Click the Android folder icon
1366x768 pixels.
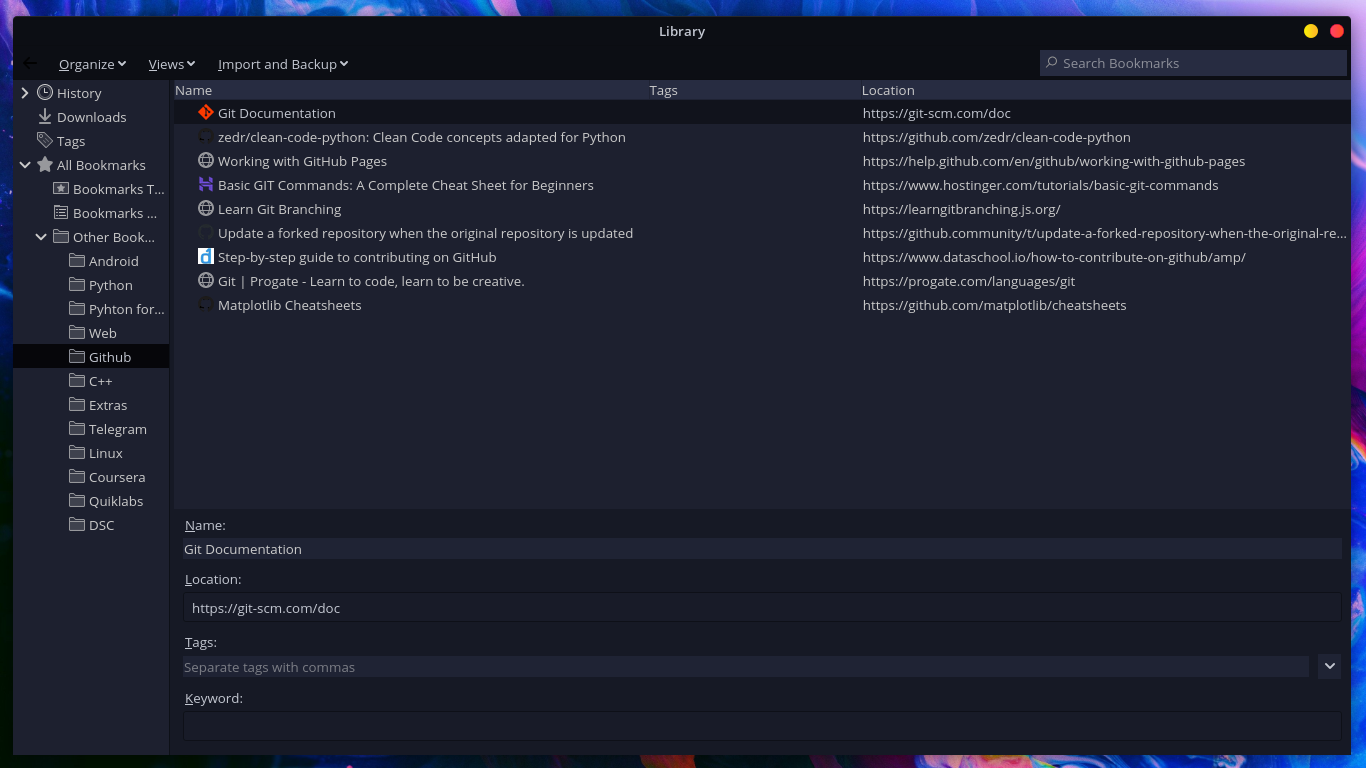[77, 261]
